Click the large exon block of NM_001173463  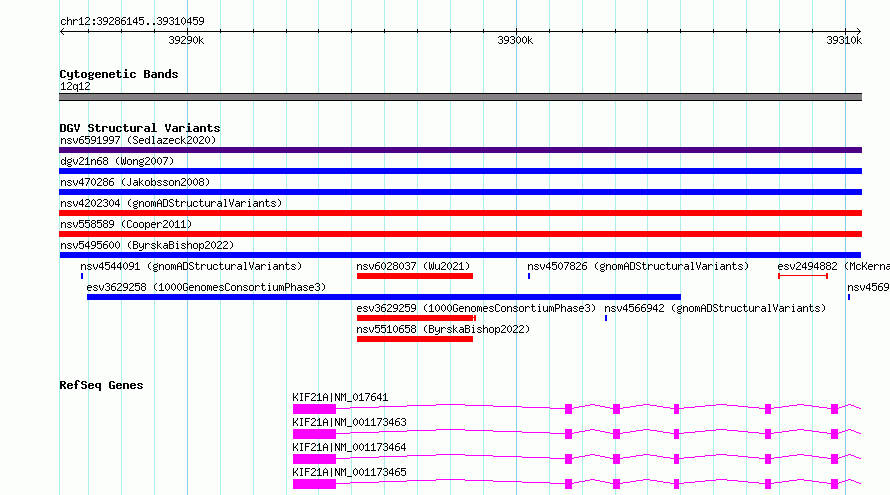point(314,434)
